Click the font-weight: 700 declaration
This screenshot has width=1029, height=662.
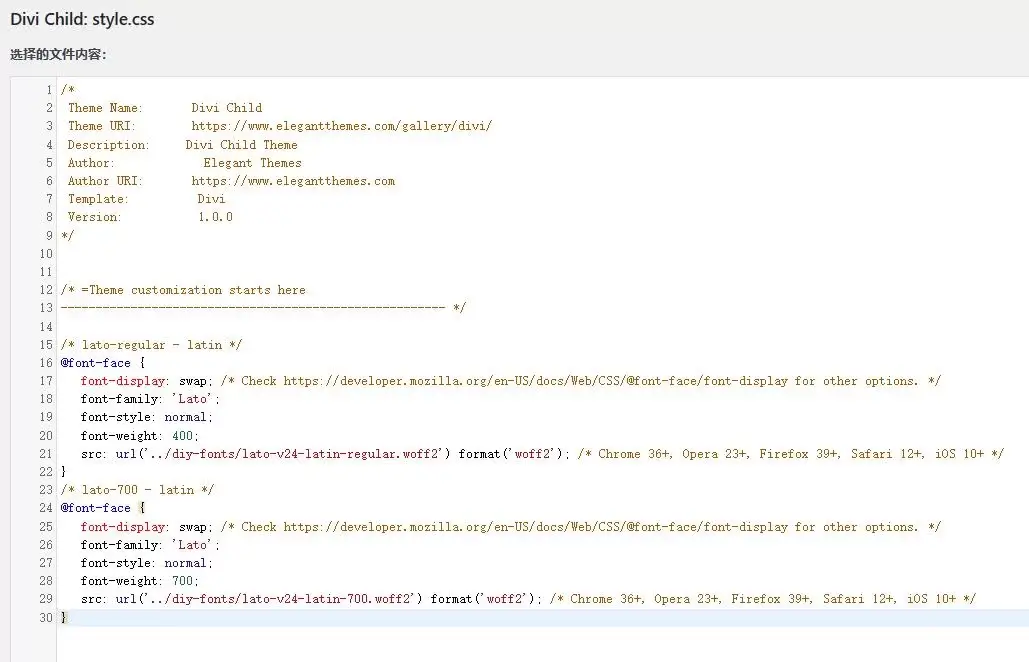click(139, 581)
